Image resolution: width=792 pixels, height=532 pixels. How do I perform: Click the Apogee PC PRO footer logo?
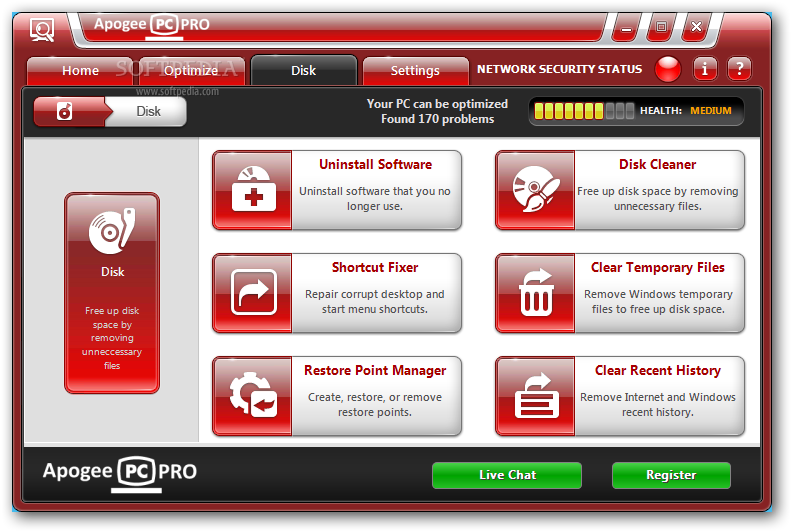[120, 473]
